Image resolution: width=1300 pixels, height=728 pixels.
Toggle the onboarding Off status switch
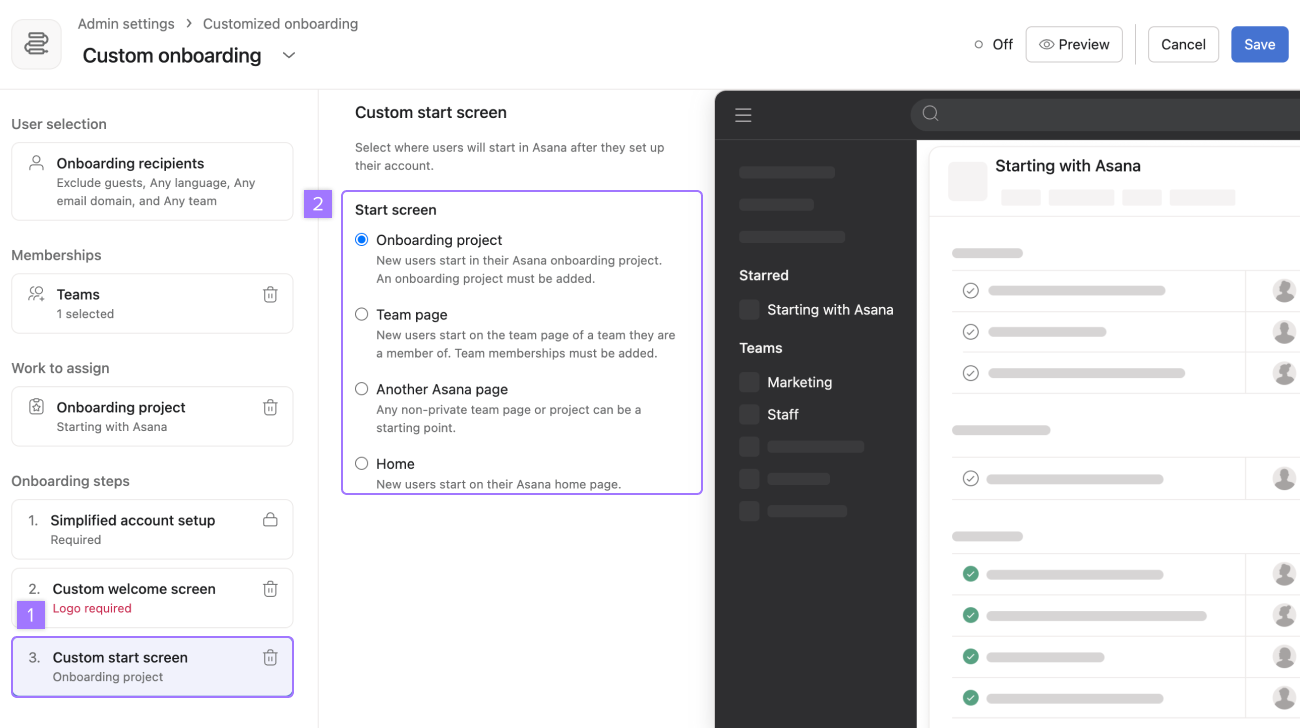pos(992,45)
